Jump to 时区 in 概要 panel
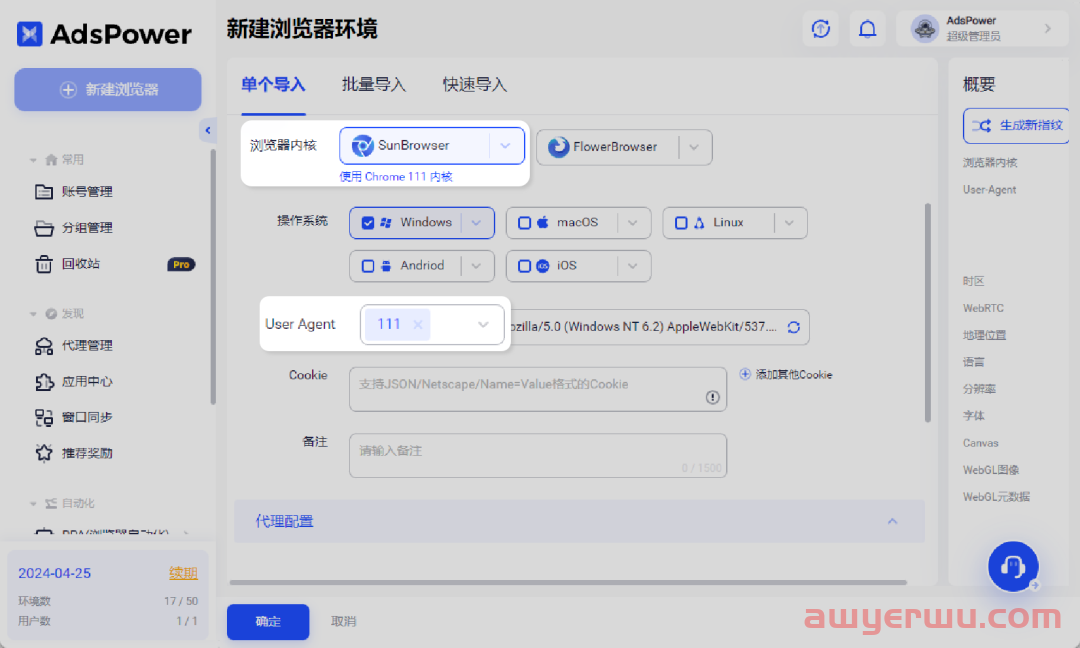 tap(973, 281)
